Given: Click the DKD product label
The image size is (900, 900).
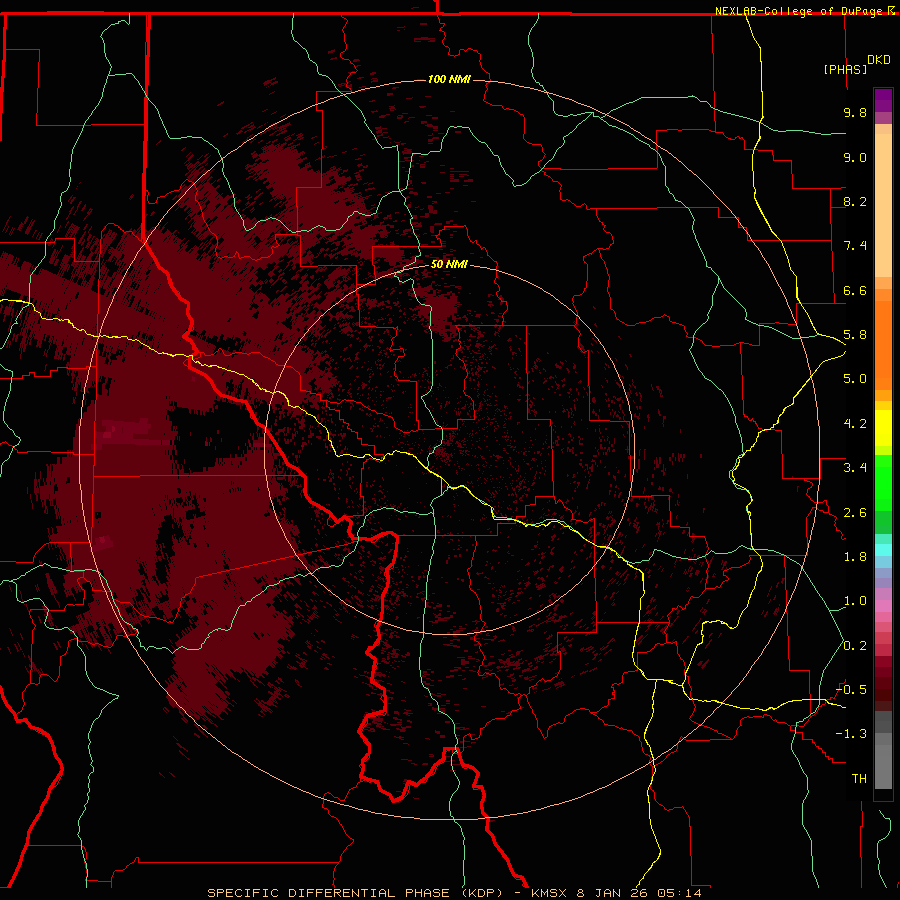Looking at the screenshot, I should tap(879, 60).
